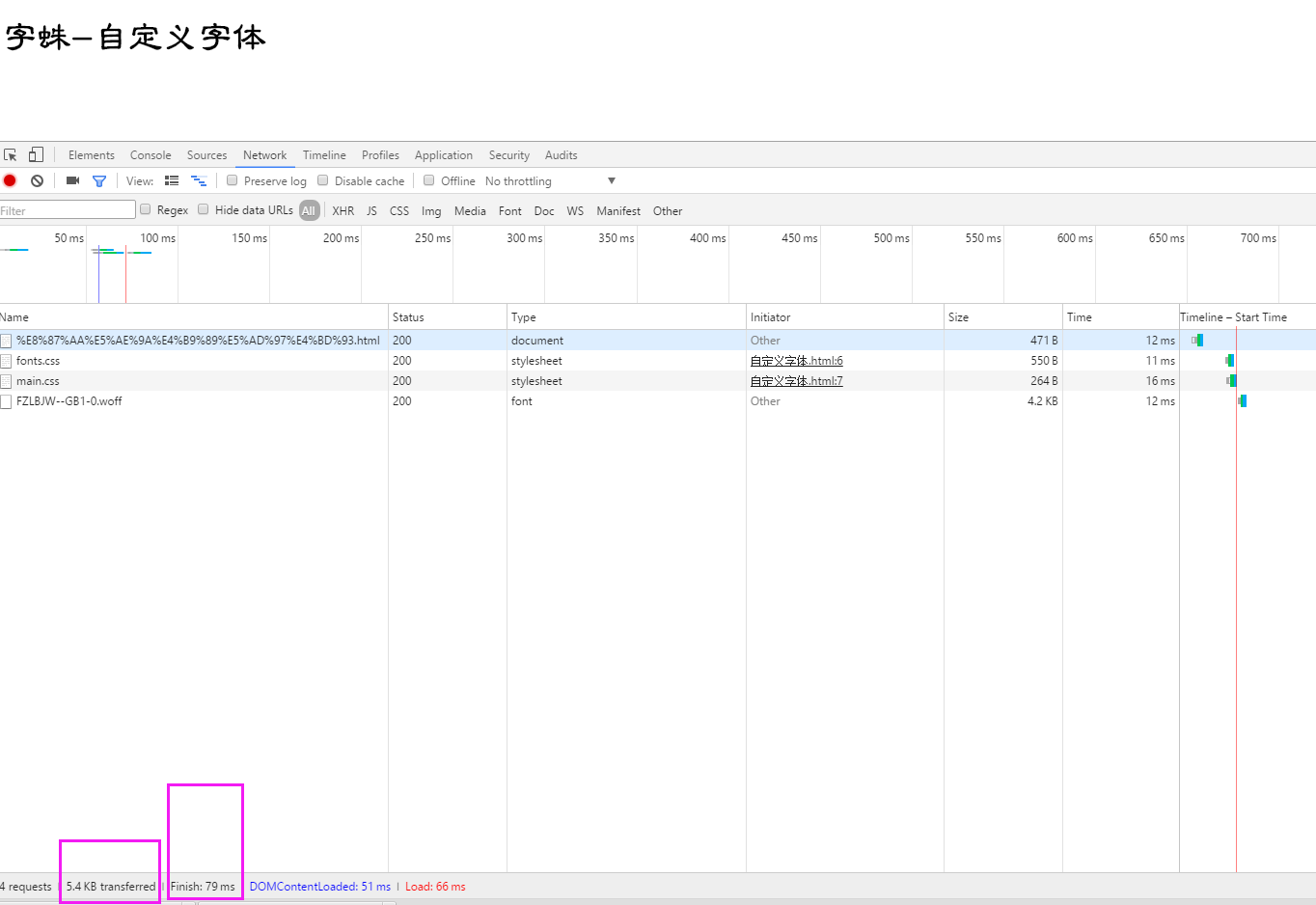This screenshot has height=905, width=1316.
Task: Select the main.css file icon
Action: pos(6,381)
